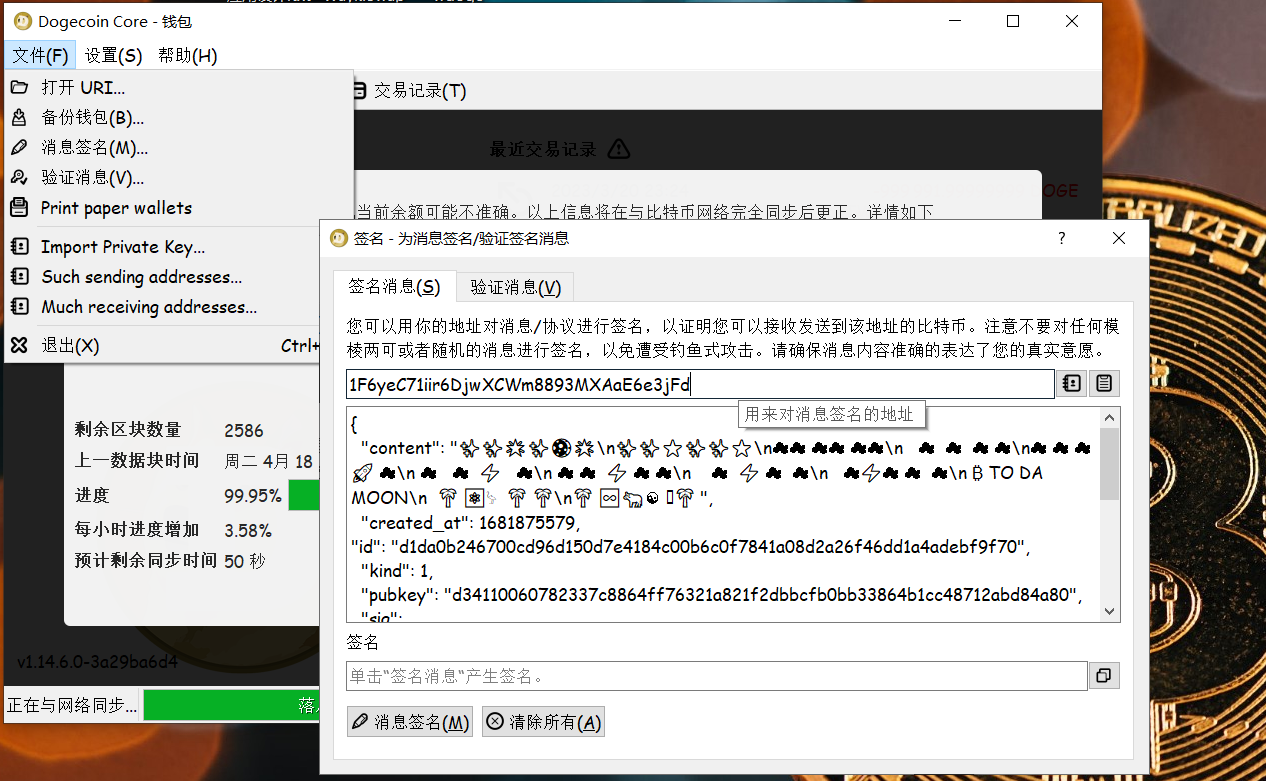Click the 最近交易记录 heading
The width and height of the screenshot is (1266, 781).
pyautogui.click(x=543, y=150)
